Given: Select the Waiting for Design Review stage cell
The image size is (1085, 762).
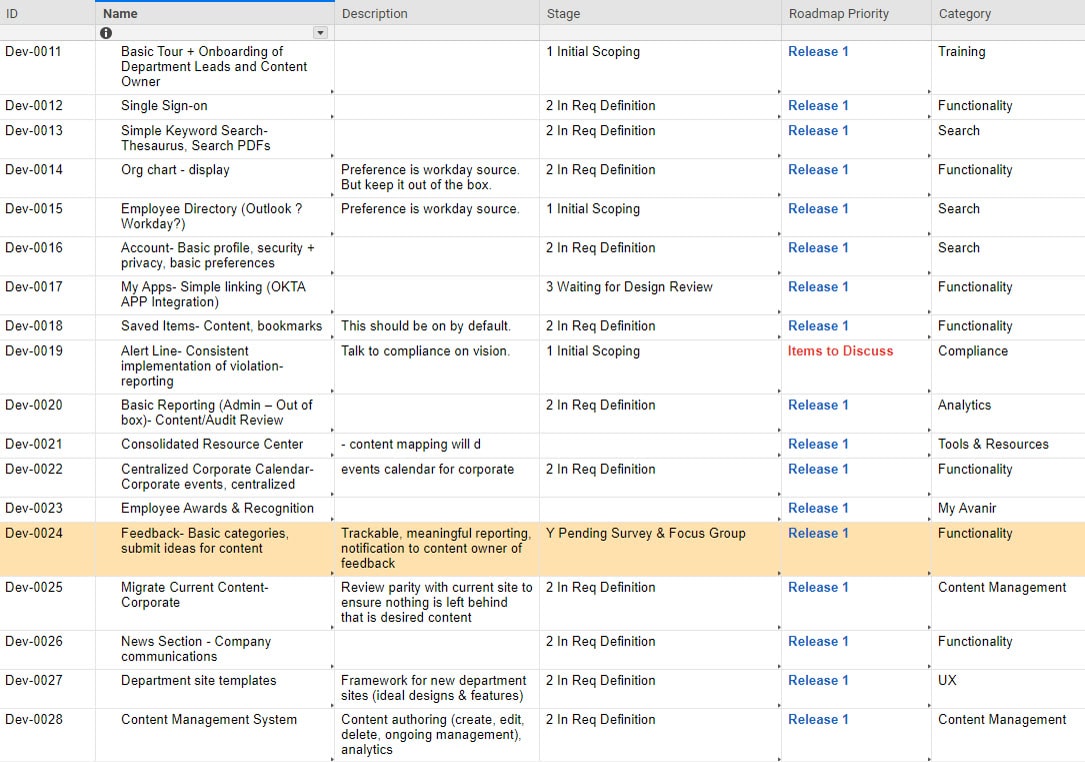Looking at the screenshot, I should coord(660,296).
